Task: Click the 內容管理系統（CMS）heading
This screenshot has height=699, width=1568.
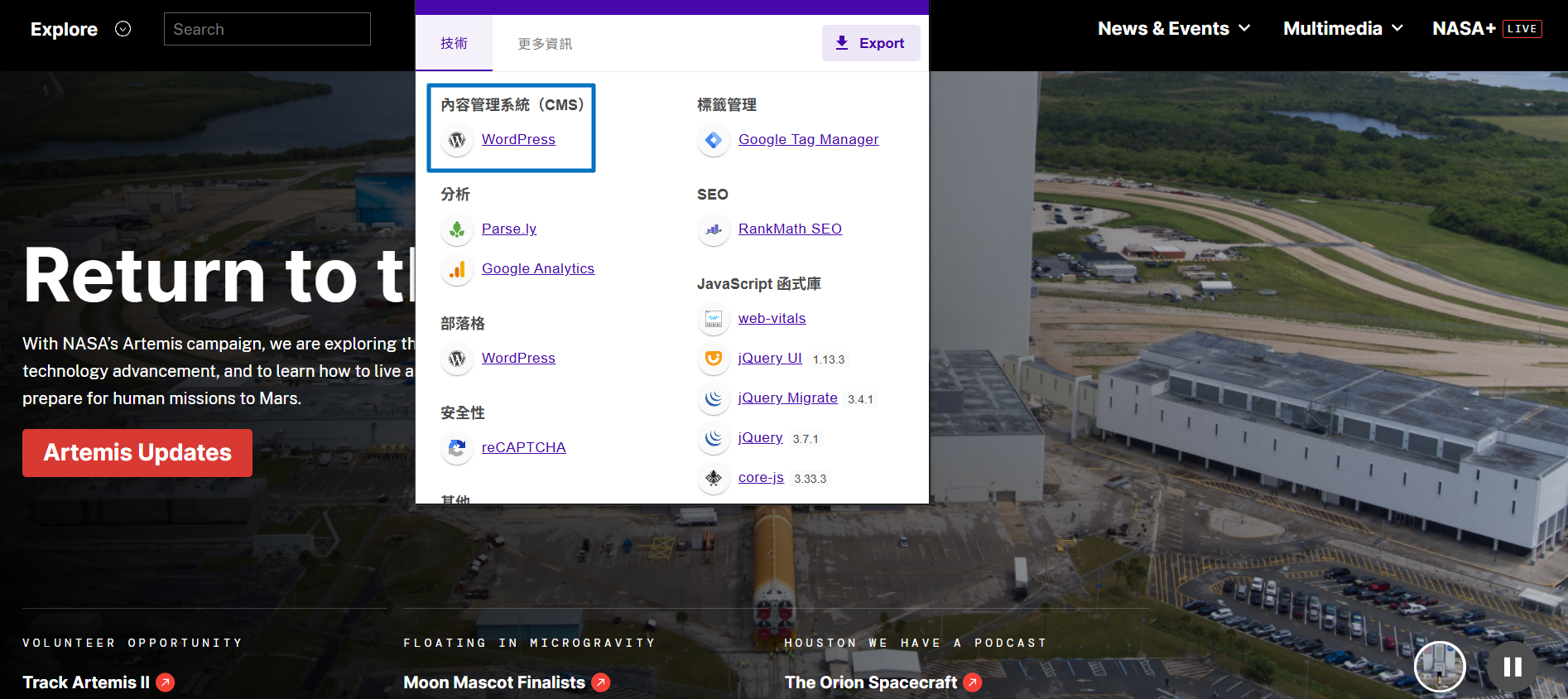Action: 512,105
